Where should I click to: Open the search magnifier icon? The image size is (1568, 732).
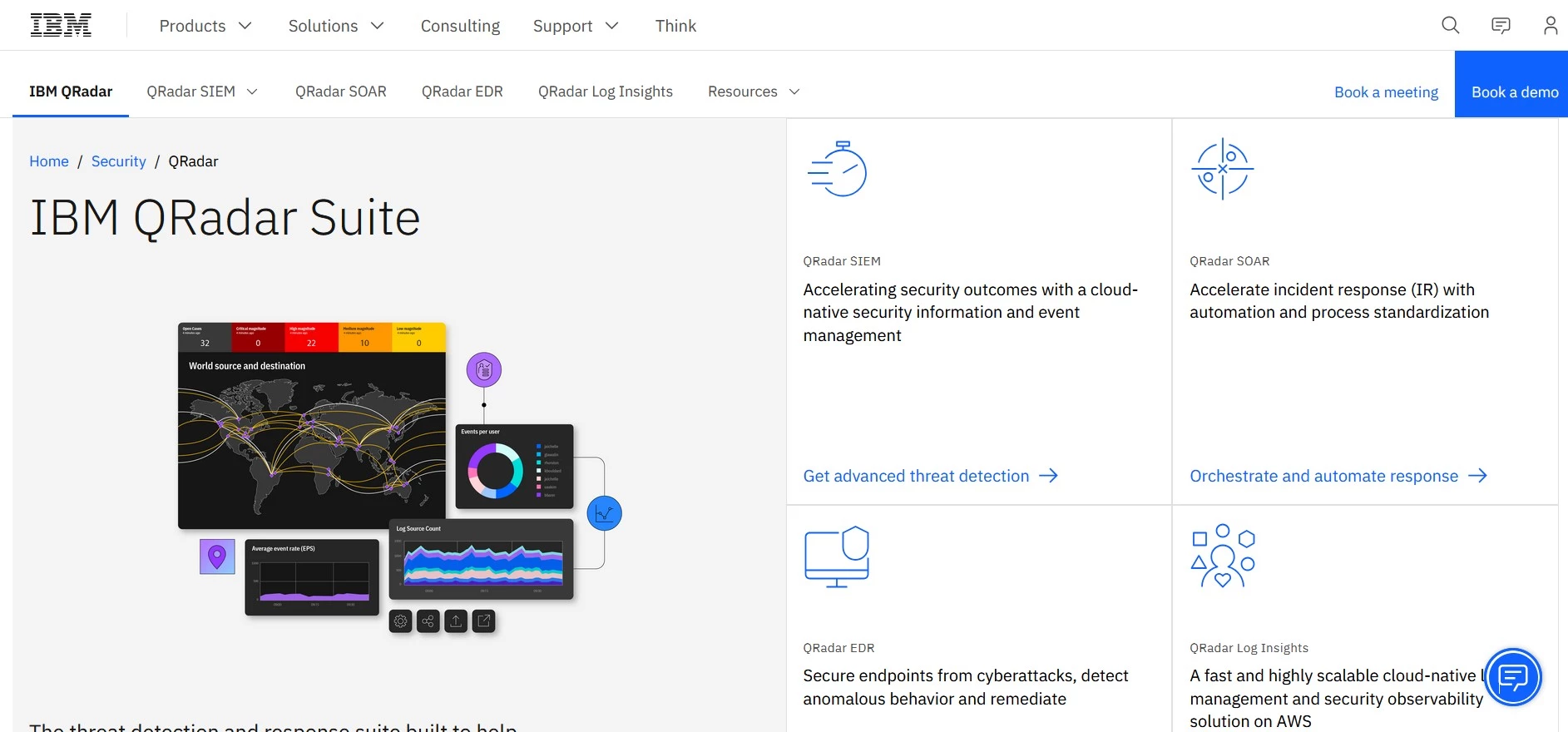(1451, 26)
